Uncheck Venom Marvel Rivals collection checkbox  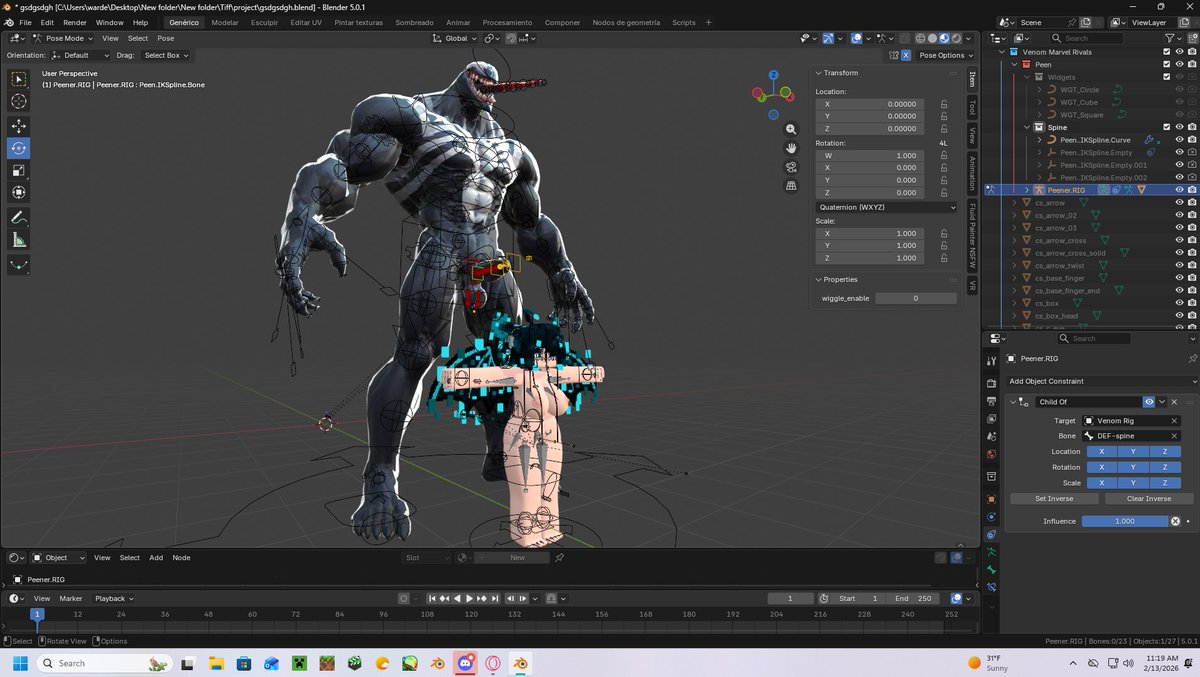pos(1166,52)
